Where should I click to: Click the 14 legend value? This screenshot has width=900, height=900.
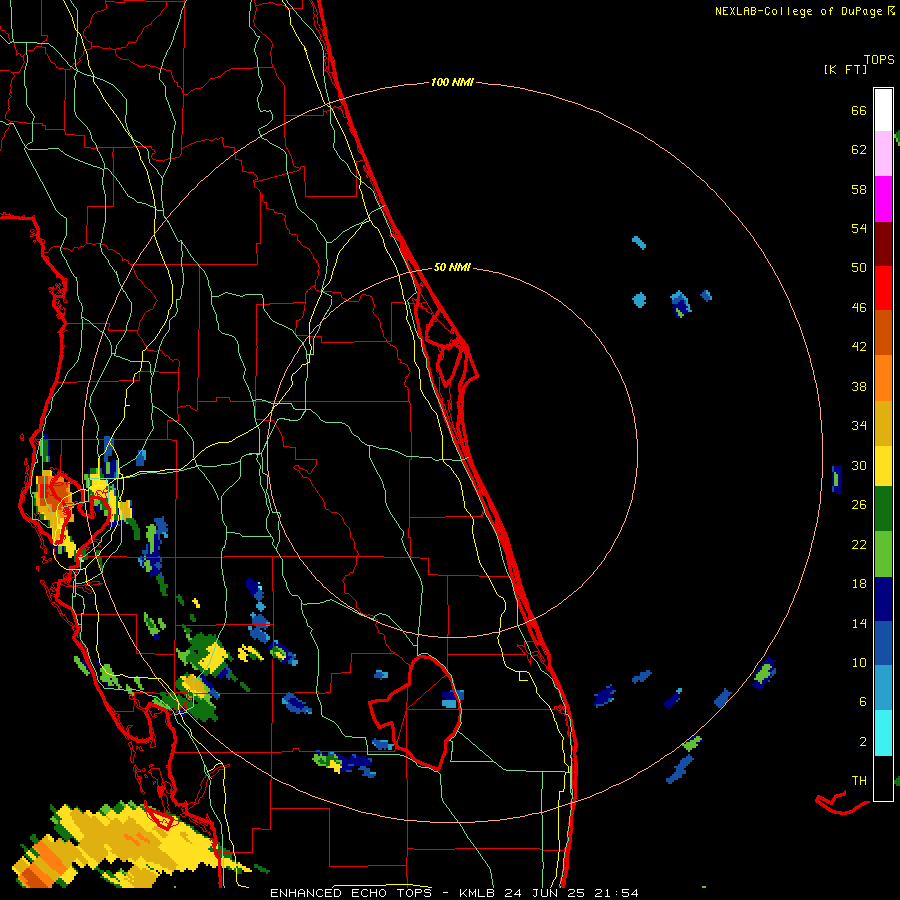pos(859,623)
